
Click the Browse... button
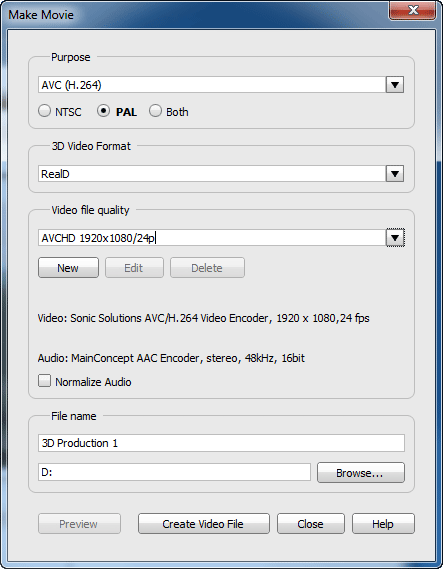361,472
